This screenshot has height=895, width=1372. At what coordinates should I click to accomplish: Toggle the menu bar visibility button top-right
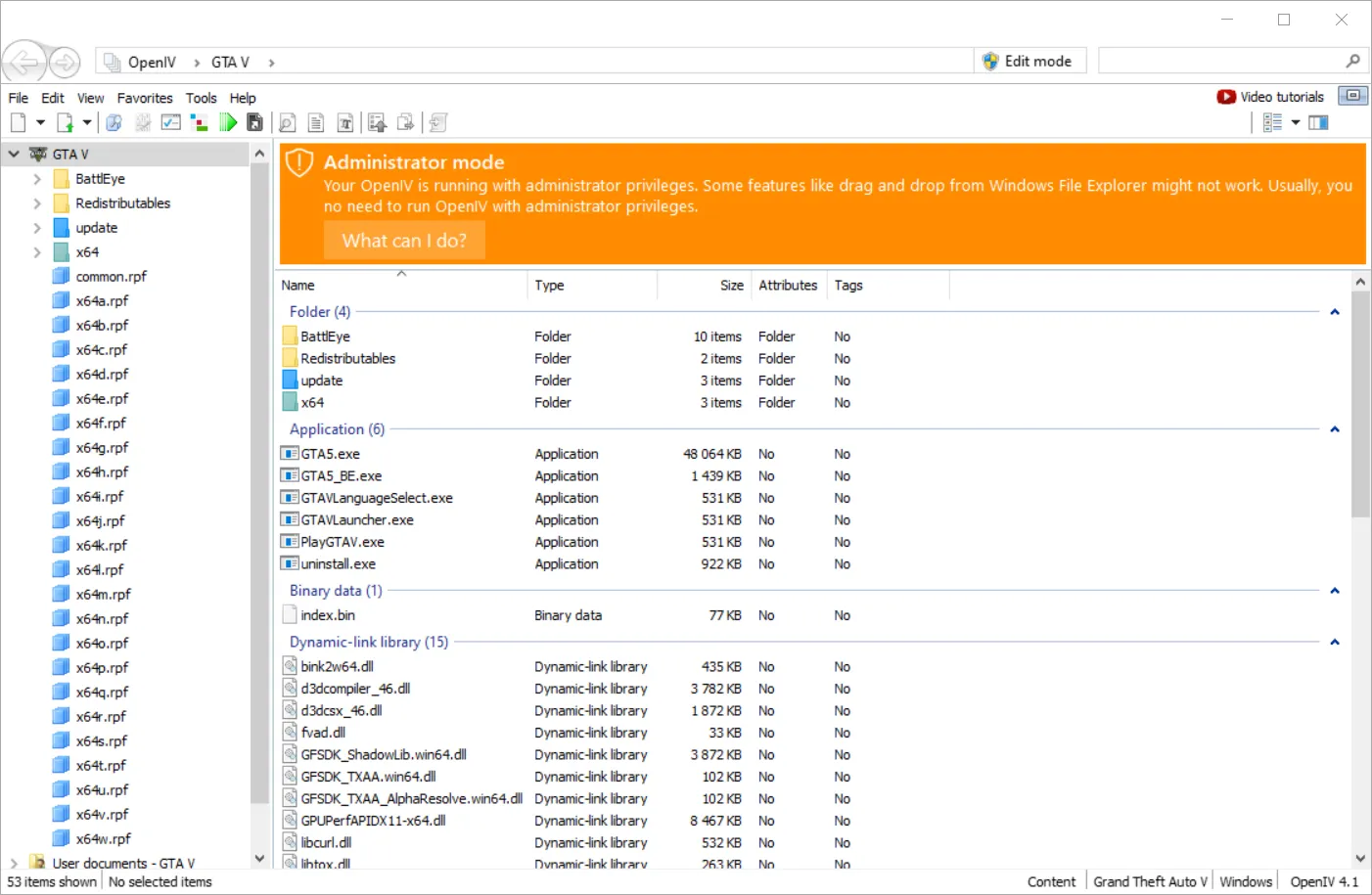[1352, 96]
